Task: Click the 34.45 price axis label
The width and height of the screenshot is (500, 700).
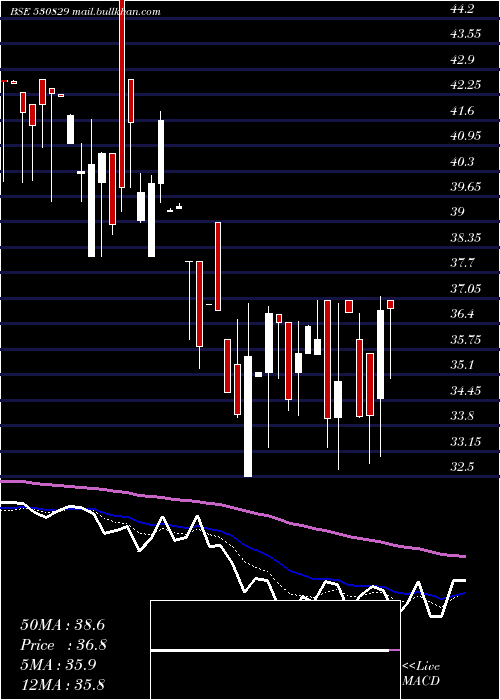Action: point(466,391)
